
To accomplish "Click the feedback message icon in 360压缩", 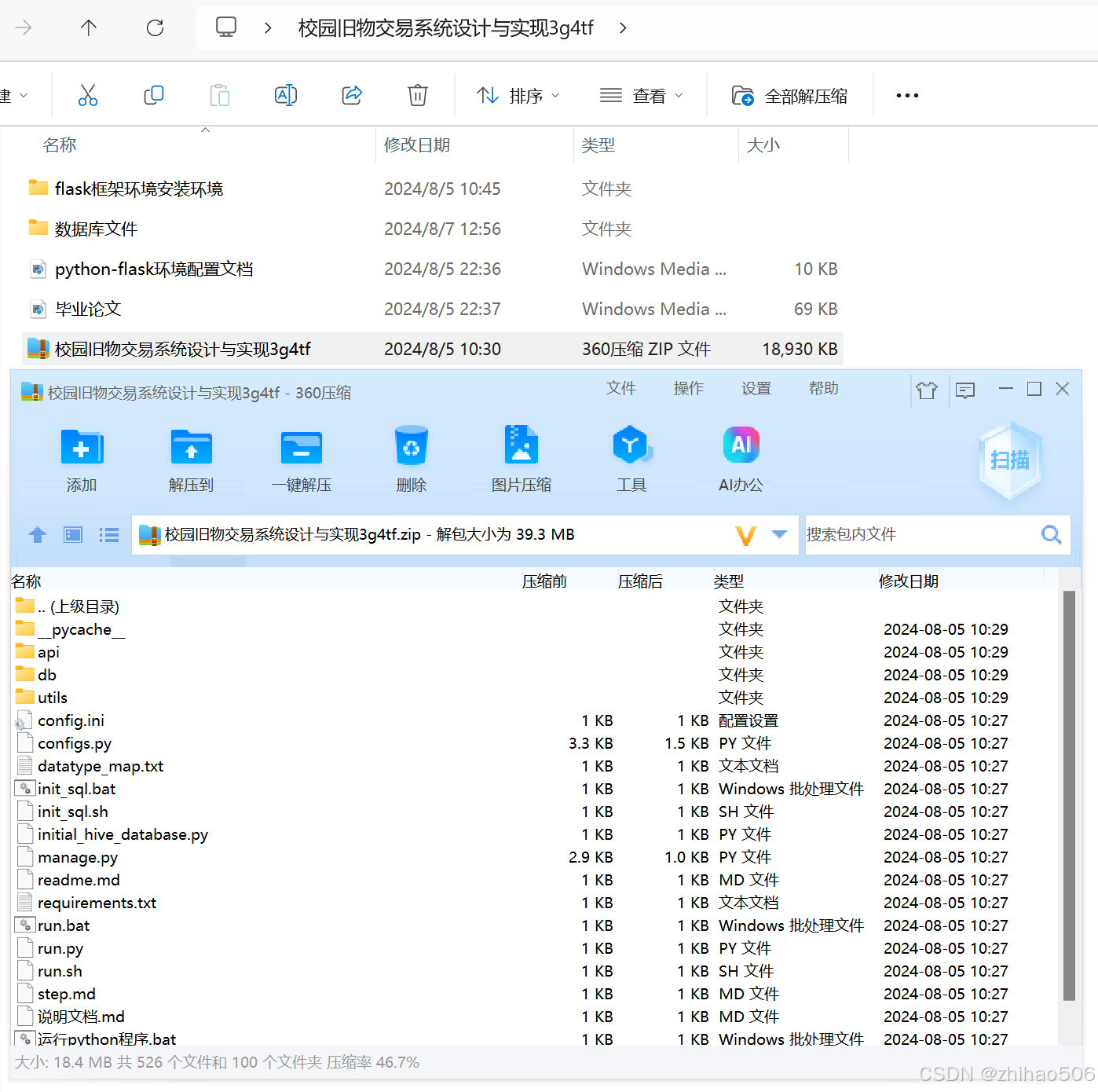I will pos(965,390).
